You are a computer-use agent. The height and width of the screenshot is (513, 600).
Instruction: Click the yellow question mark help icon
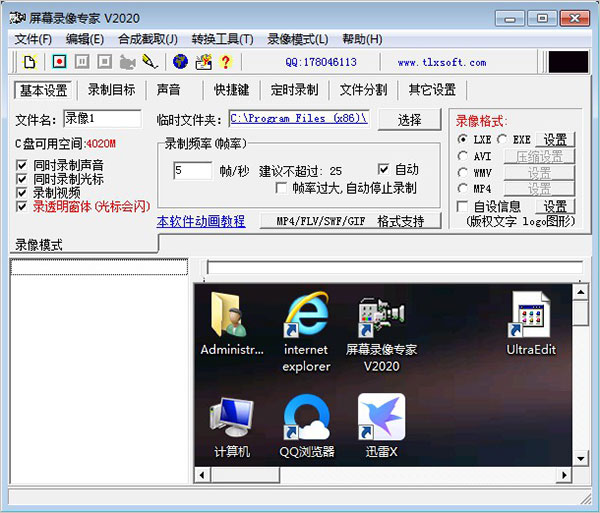click(225, 62)
